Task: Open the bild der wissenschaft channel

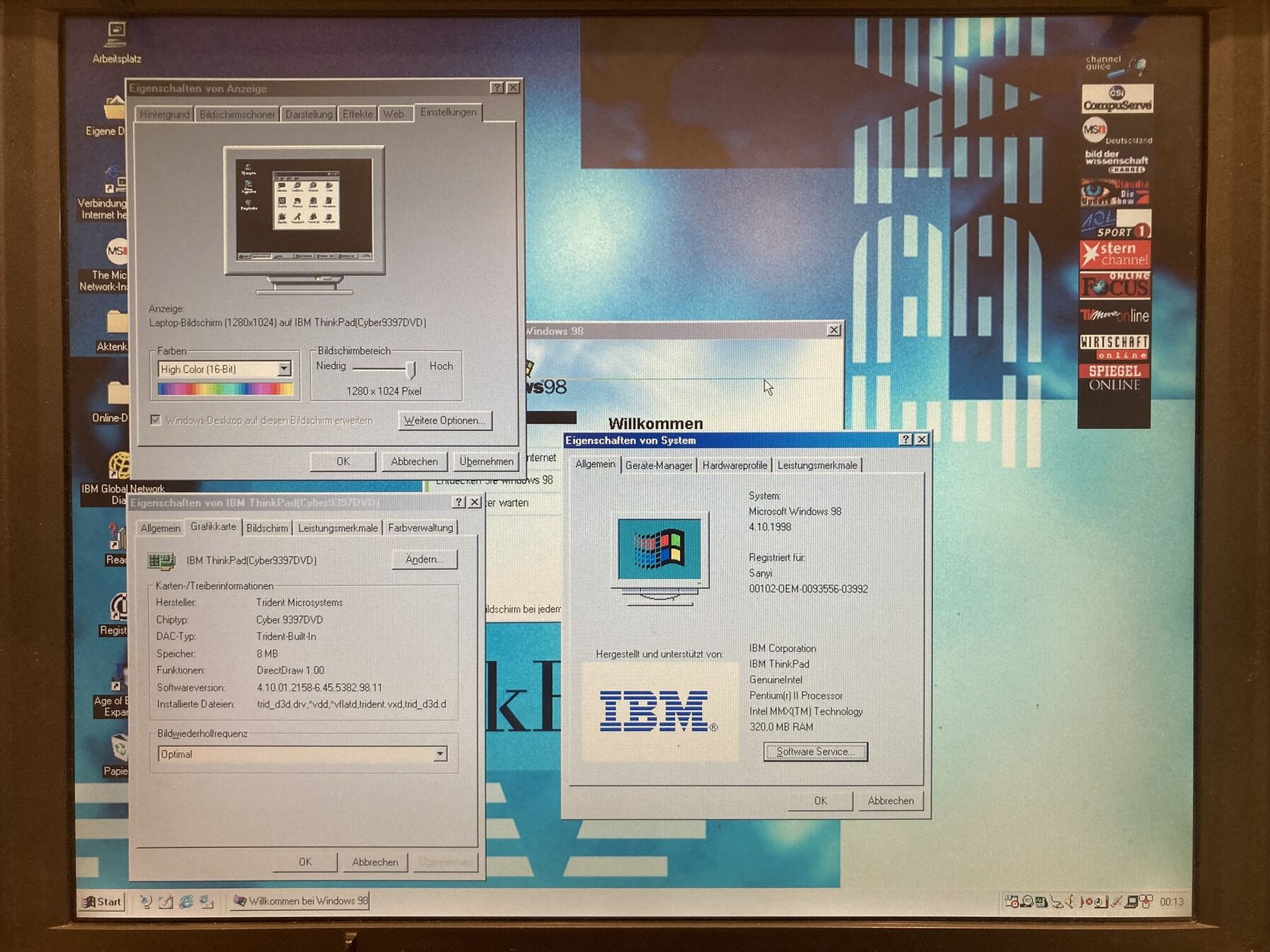Action: click(x=1116, y=161)
